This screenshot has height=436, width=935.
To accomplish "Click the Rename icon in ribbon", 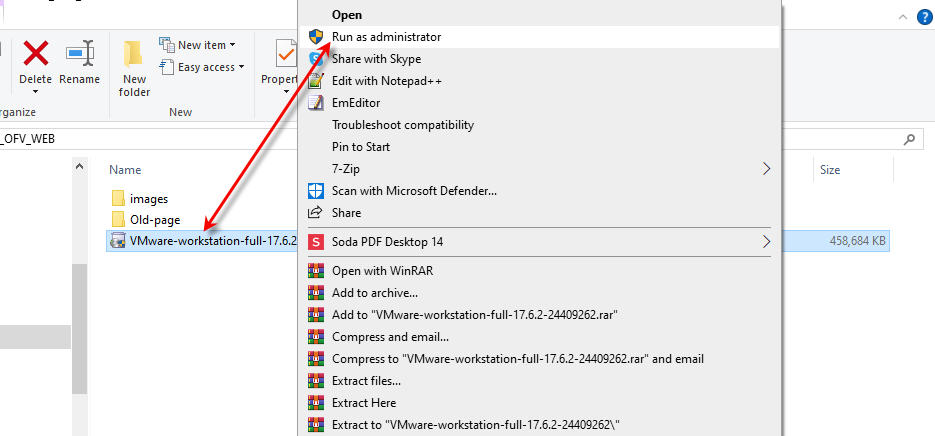I will point(79,53).
